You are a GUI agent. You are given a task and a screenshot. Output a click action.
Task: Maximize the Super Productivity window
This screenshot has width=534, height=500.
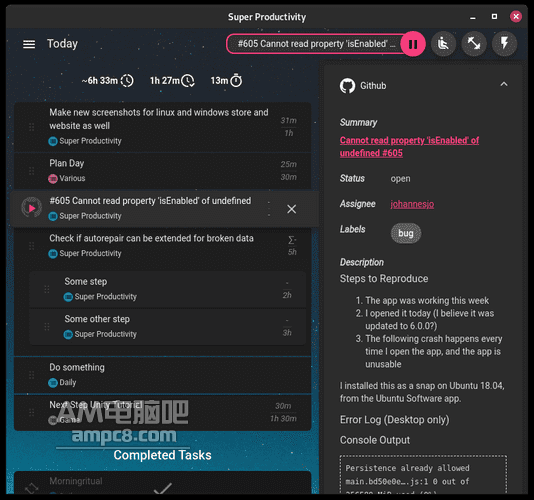point(494,16)
